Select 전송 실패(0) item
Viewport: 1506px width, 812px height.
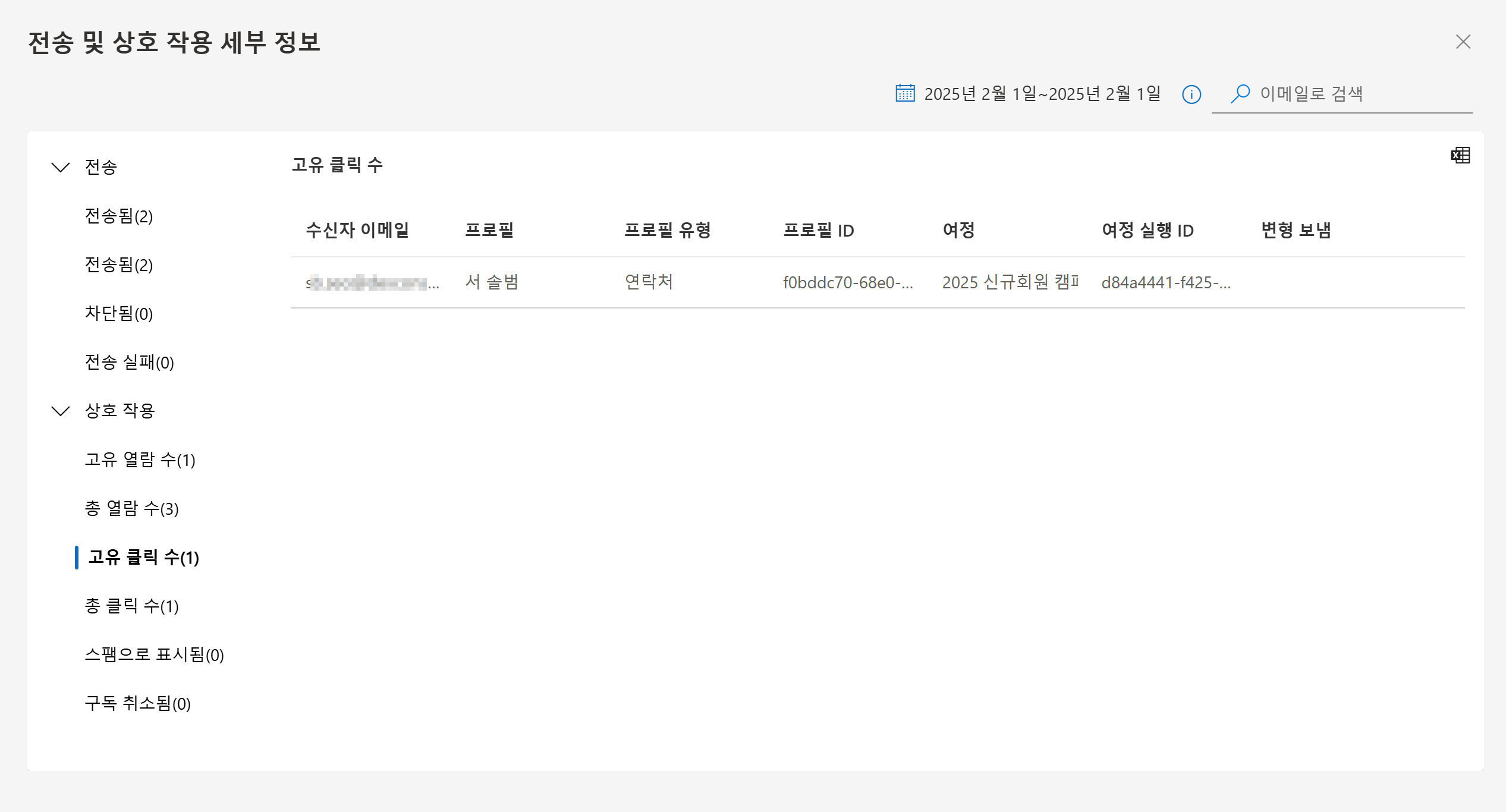click(129, 362)
